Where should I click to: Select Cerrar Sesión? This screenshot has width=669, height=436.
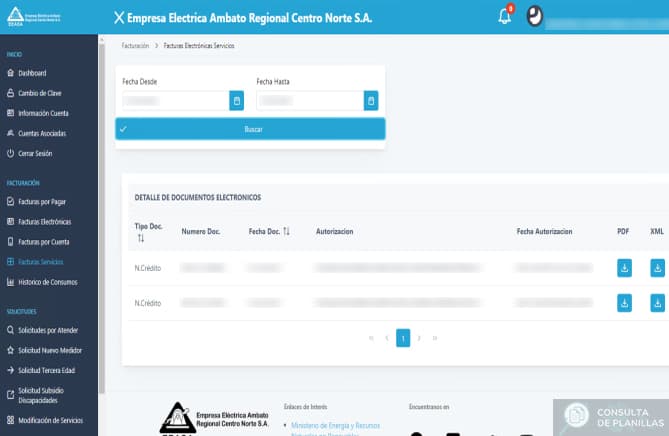(29, 153)
